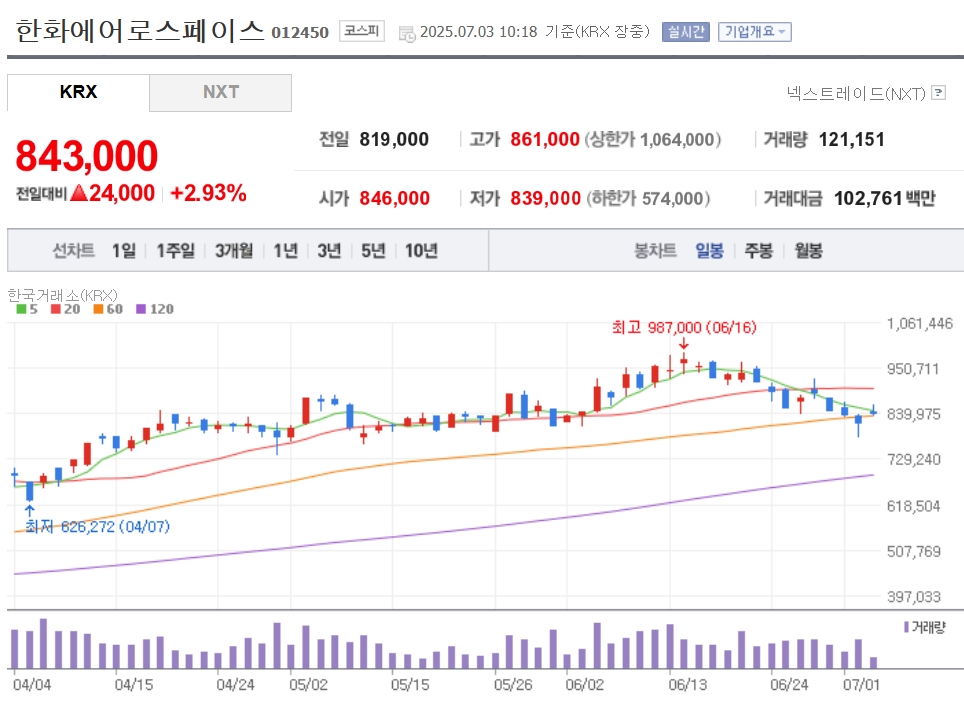Click the 코스피 market label
Screen dimensions: 964x707
[362, 31]
